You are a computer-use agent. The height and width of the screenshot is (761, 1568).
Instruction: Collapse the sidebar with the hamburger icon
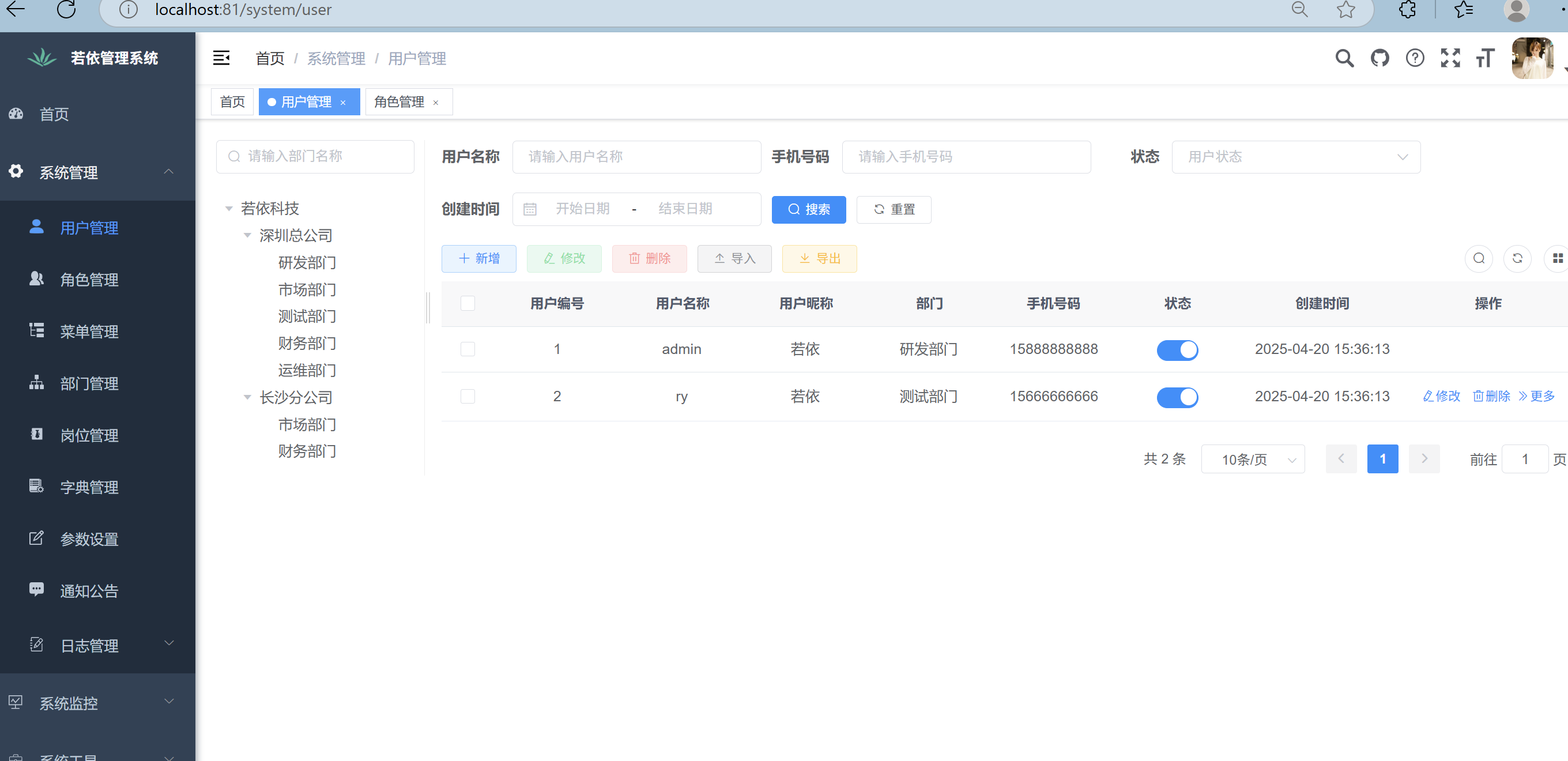coord(221,58)
